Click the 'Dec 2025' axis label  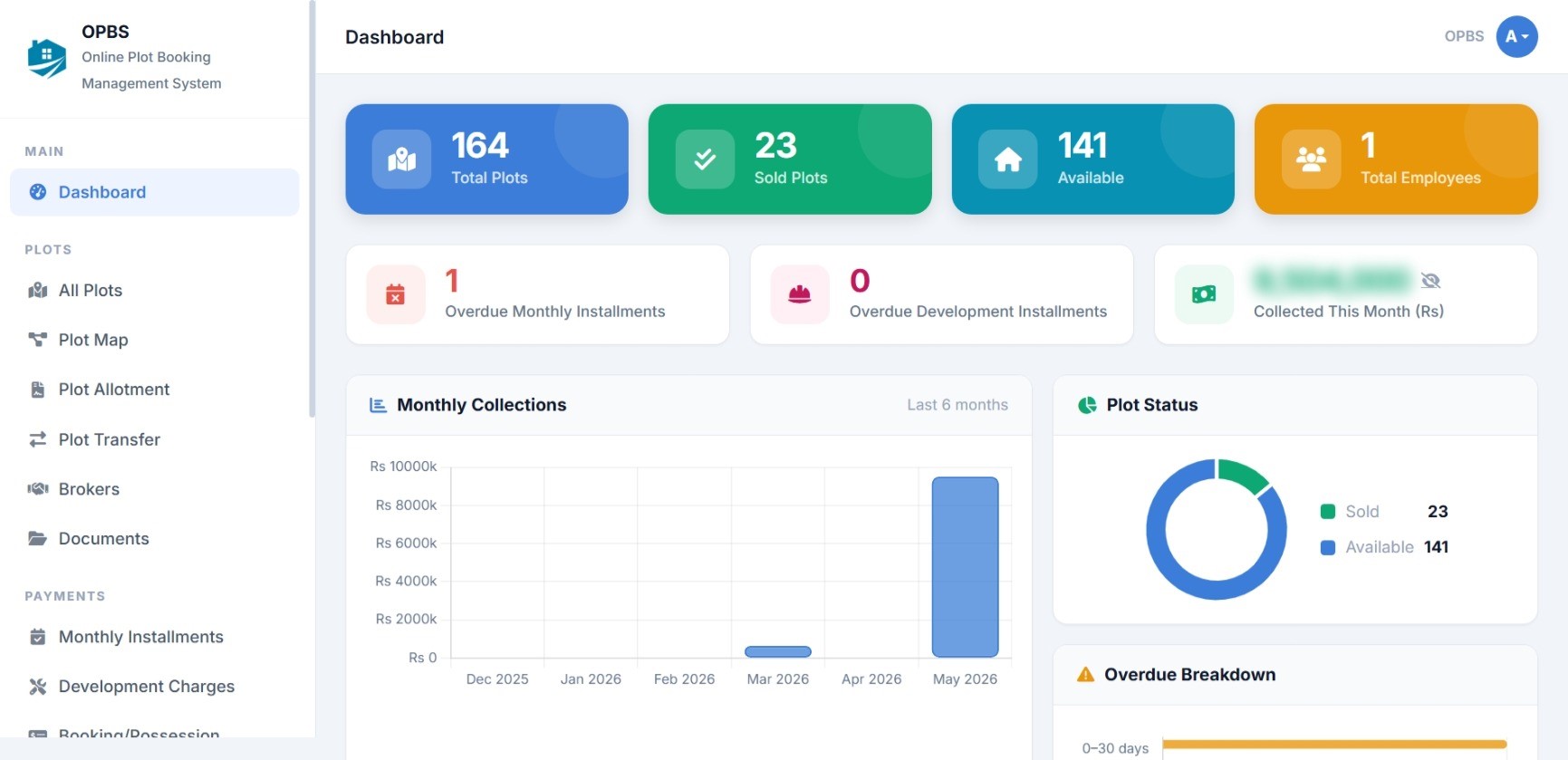[x=497, y=679]
